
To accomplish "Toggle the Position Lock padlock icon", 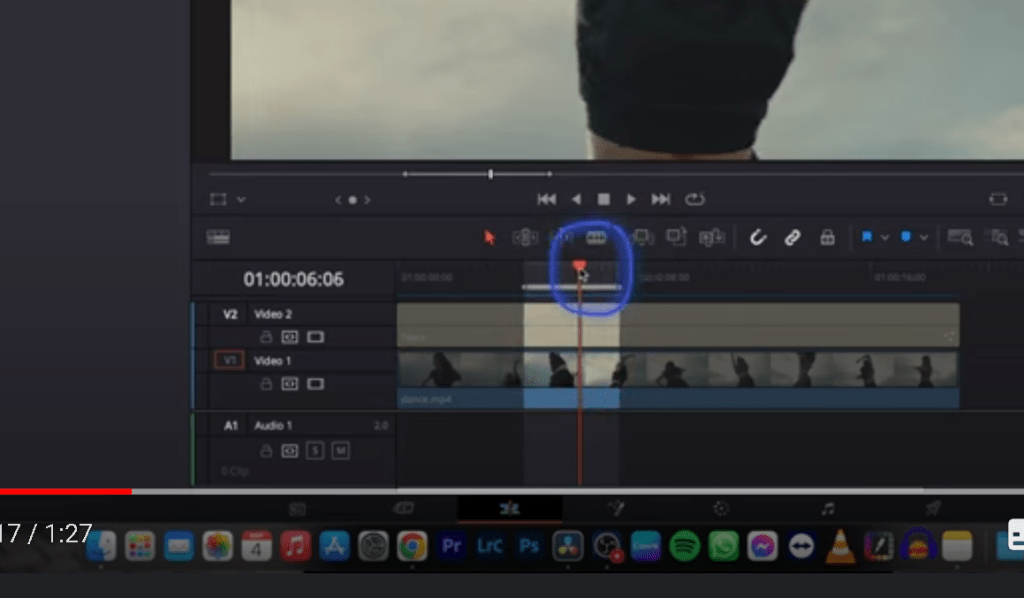I will tap(827, 237).
